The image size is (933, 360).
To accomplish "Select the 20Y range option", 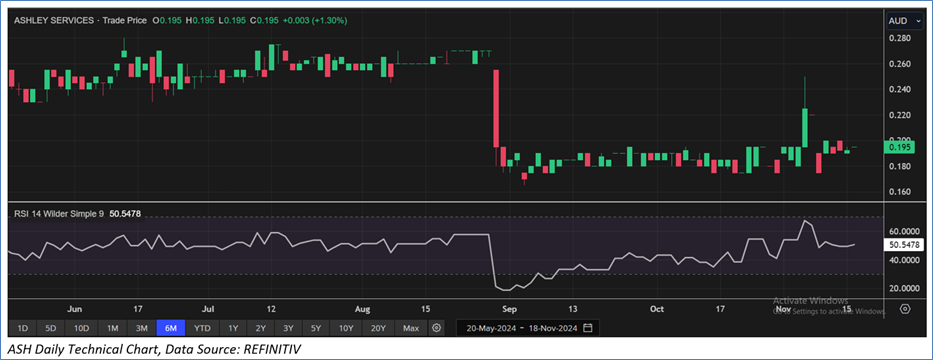I will 378,328.
